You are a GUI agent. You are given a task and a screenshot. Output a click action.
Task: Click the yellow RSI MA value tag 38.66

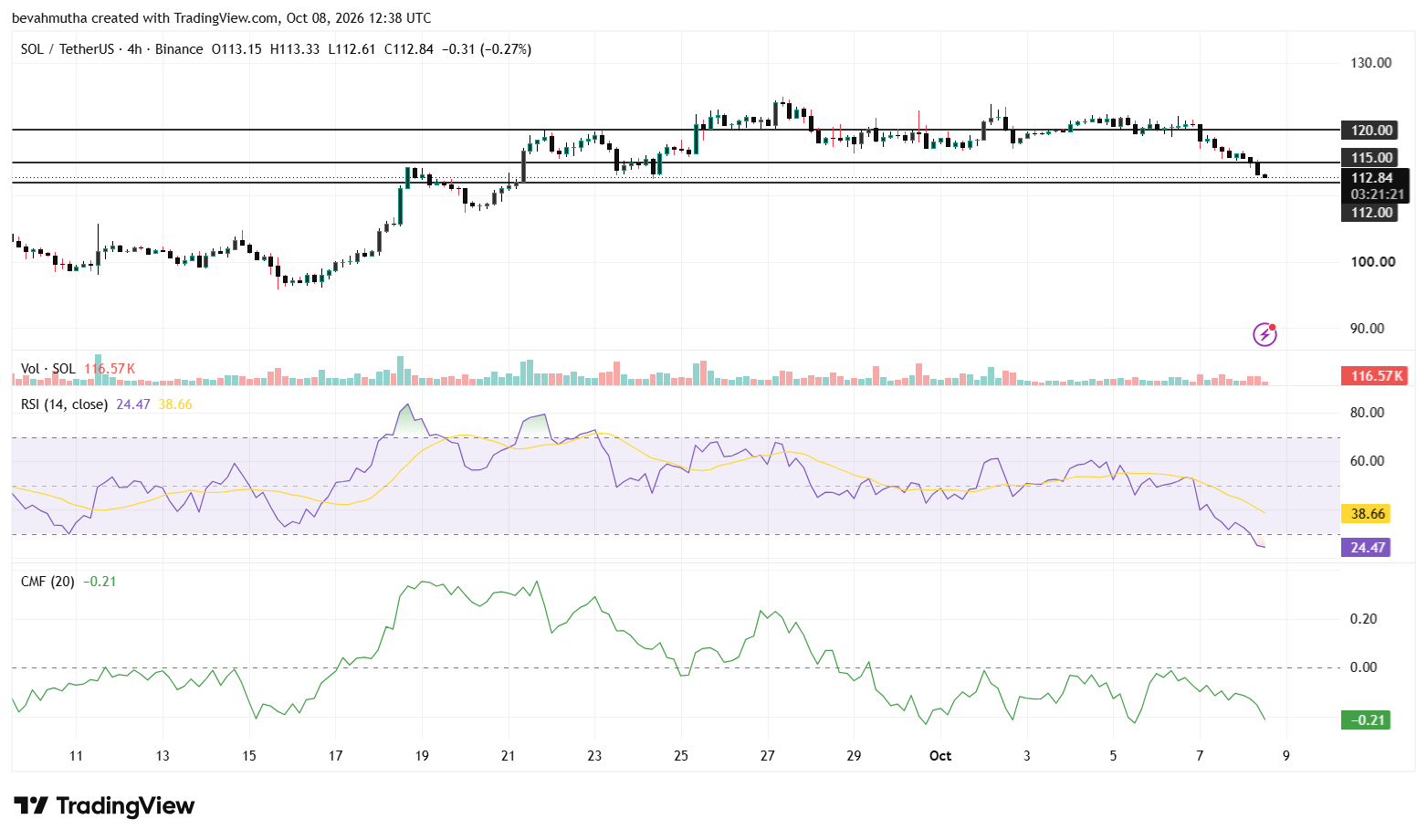1367,513
